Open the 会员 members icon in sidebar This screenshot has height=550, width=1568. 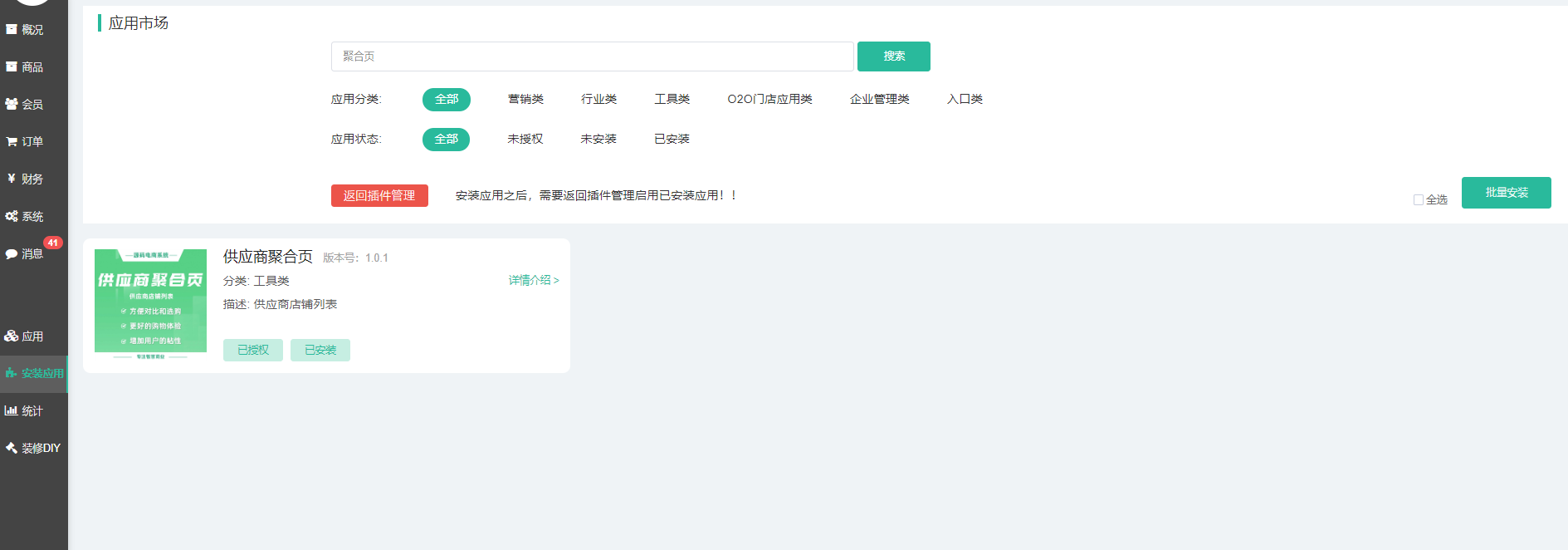pyautogui.click(x=12, y=104)
